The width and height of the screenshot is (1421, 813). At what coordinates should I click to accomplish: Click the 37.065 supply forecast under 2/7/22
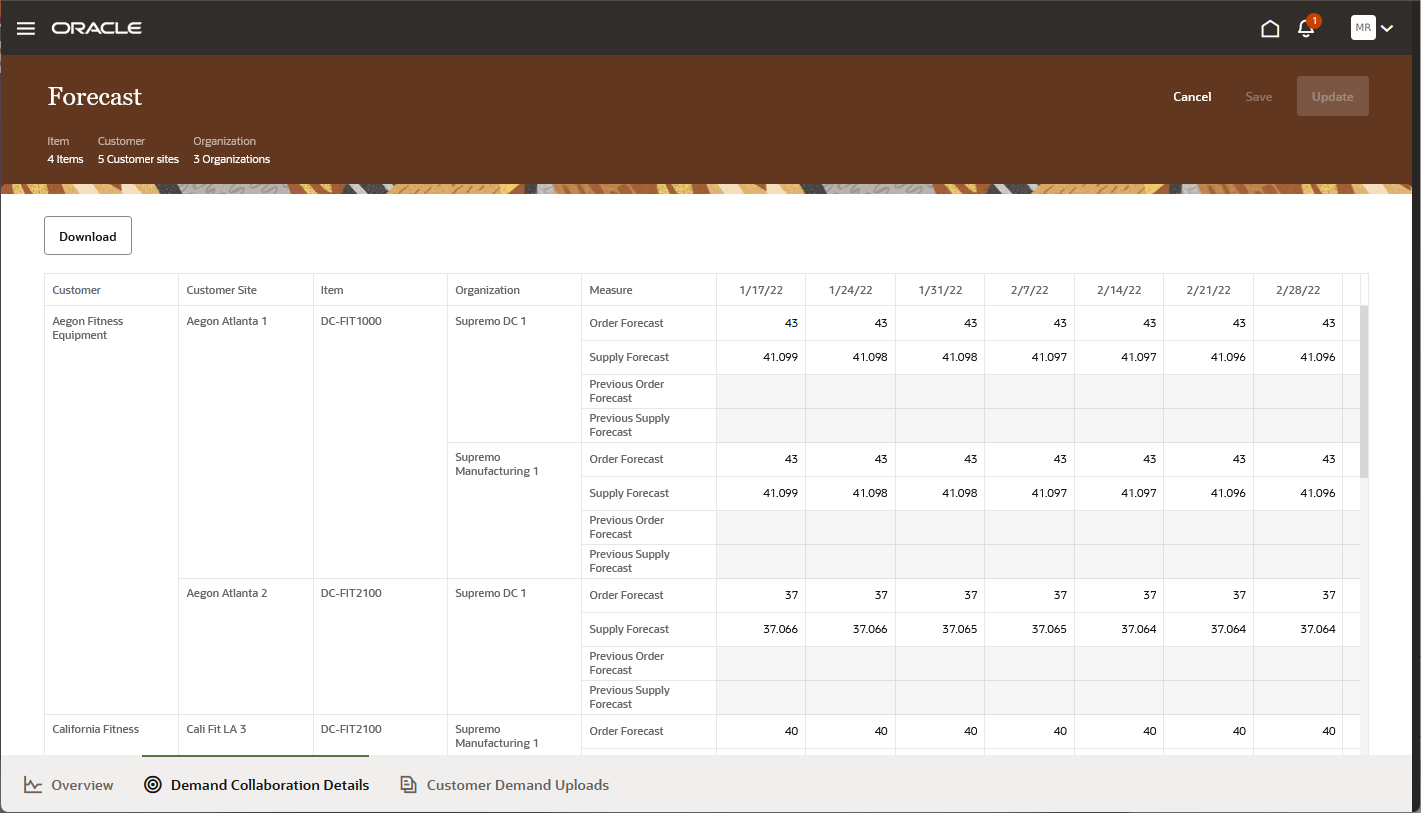pyautogui.click(x=1030, y=629)
